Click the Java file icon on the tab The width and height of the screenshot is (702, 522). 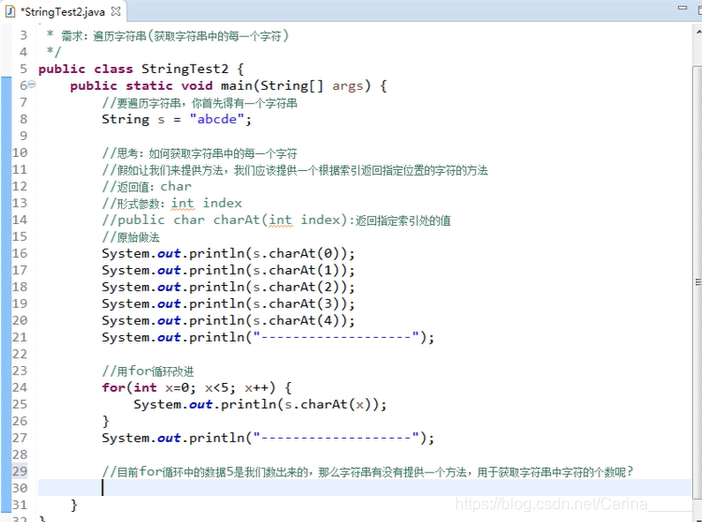[10, 12]
